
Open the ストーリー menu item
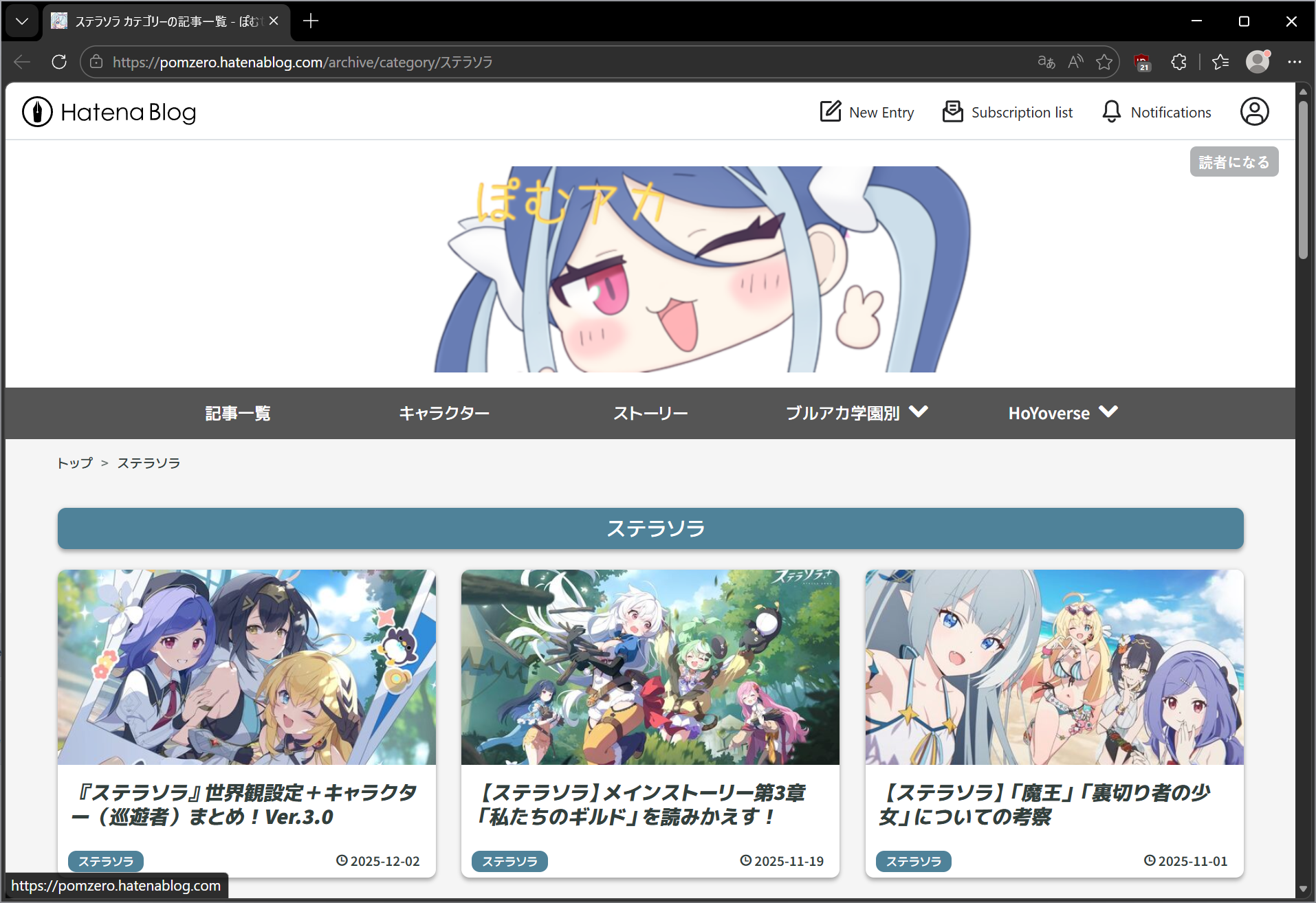[x=650, y=413]
